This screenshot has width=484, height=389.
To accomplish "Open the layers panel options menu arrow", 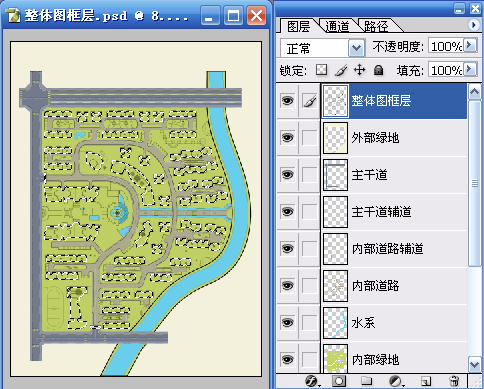I will coord(473,25).
